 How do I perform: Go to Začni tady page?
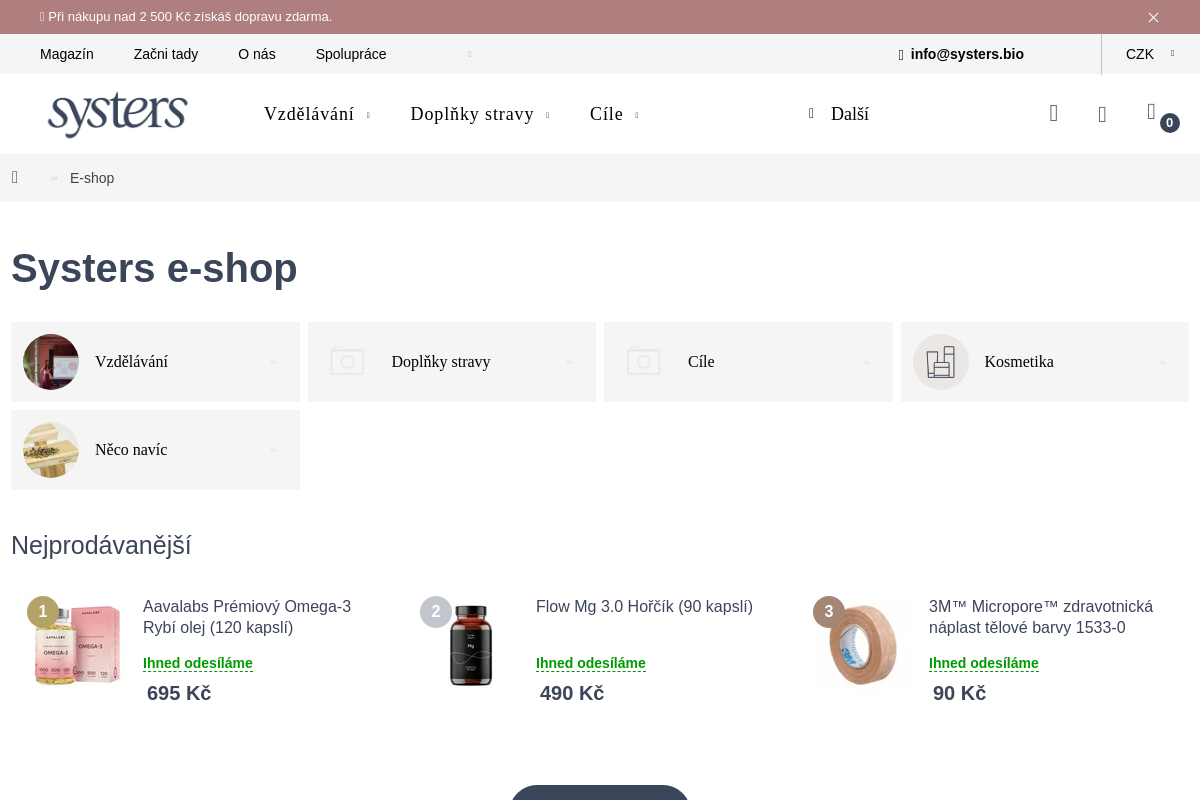[x=166, y=54]
